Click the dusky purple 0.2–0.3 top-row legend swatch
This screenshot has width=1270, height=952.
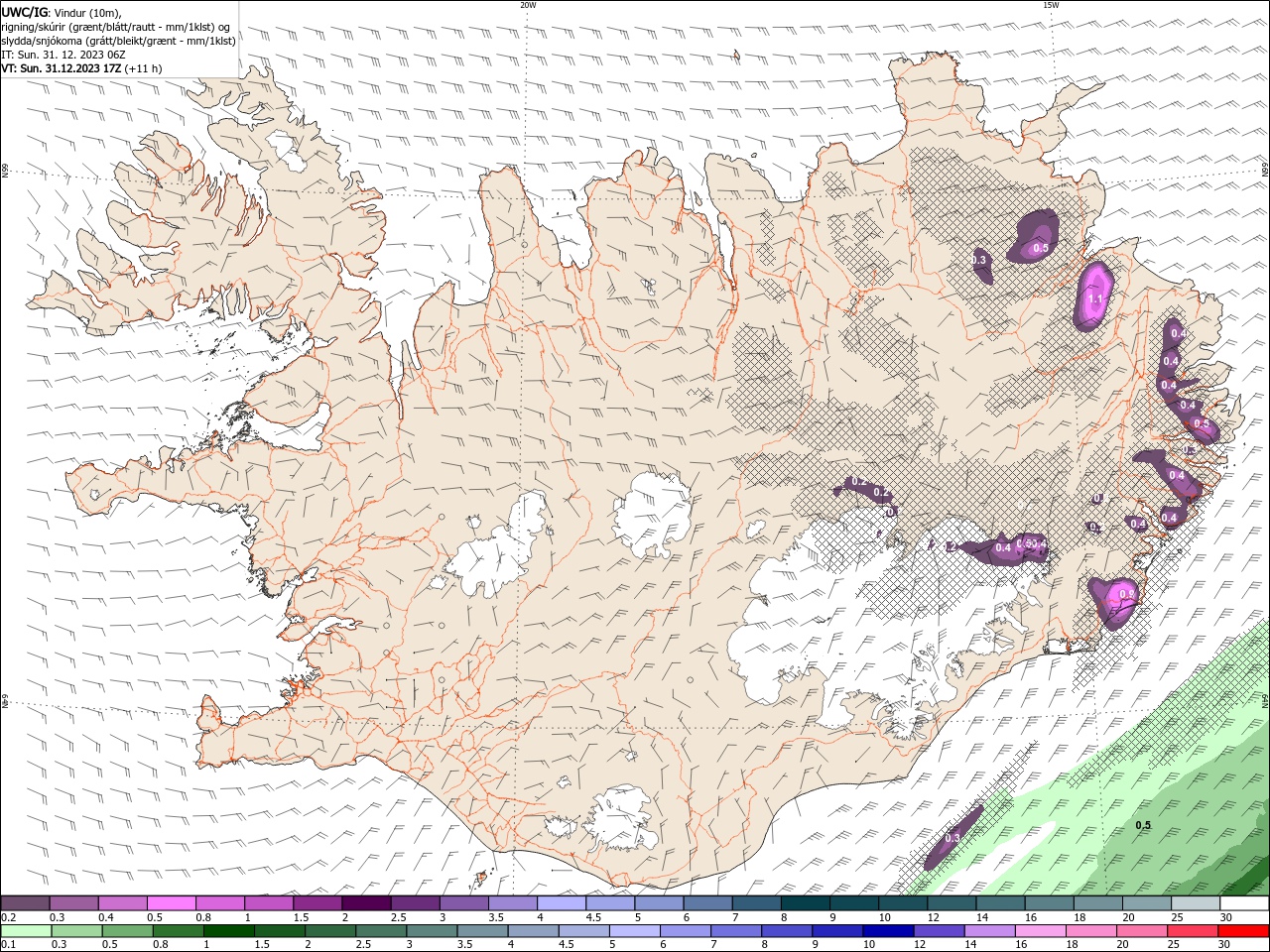(25, 903)
